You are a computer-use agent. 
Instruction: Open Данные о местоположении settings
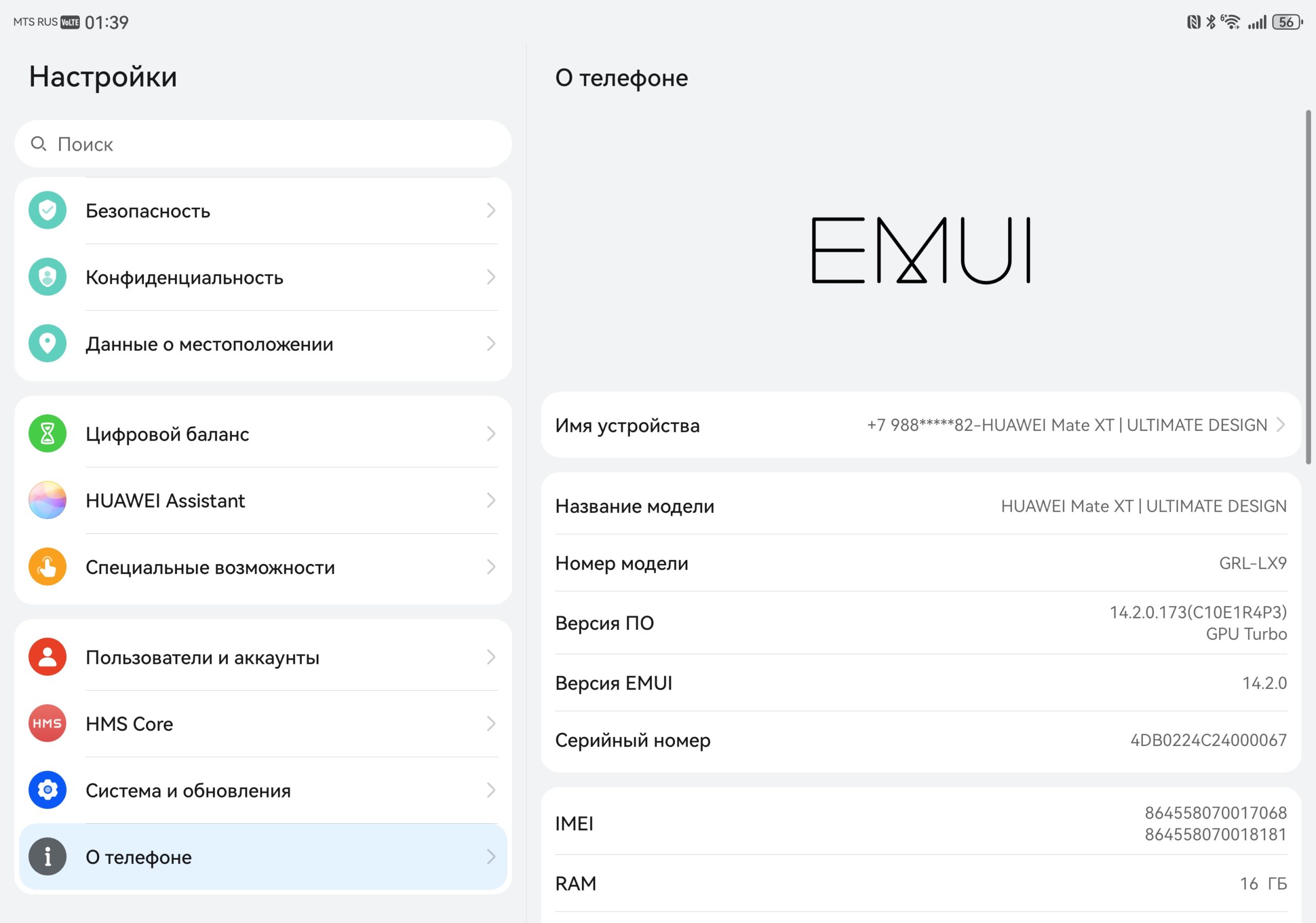(263, 343)
